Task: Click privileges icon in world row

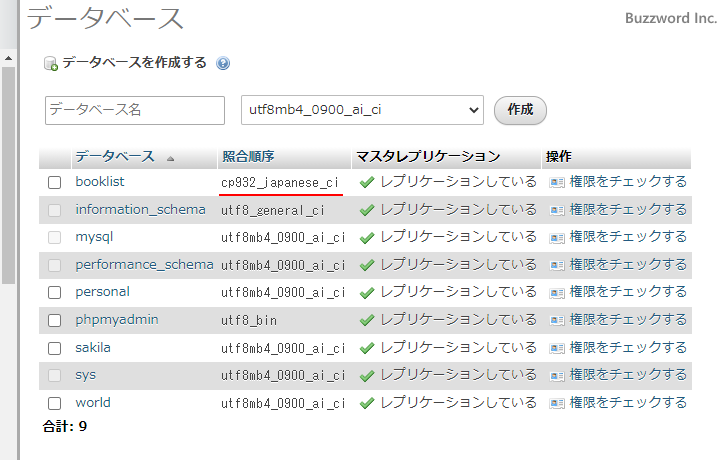Action: 557,403
